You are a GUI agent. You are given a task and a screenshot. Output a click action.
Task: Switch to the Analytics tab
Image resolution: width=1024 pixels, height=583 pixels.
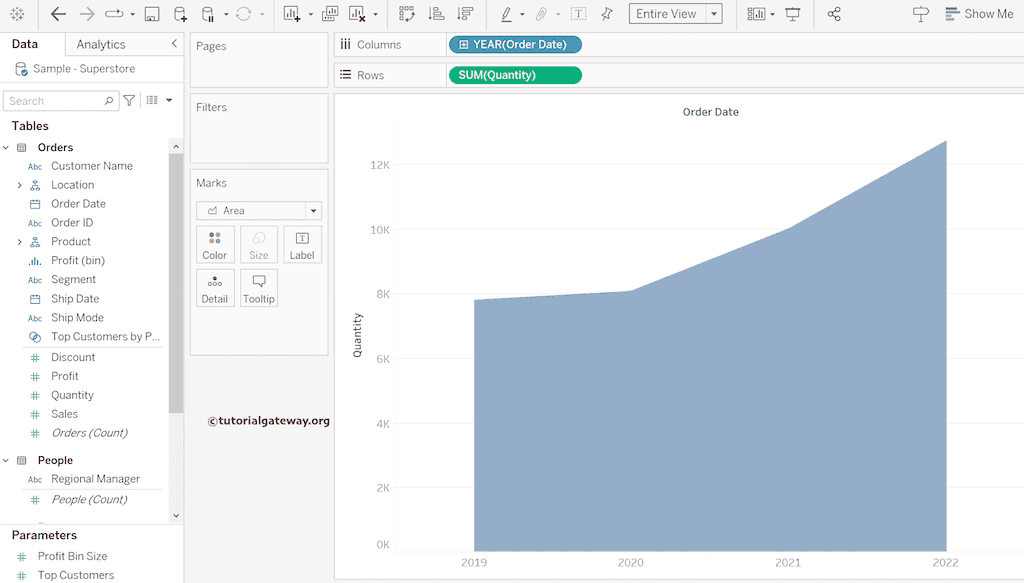pyautogui.click(x=101, y=44)
